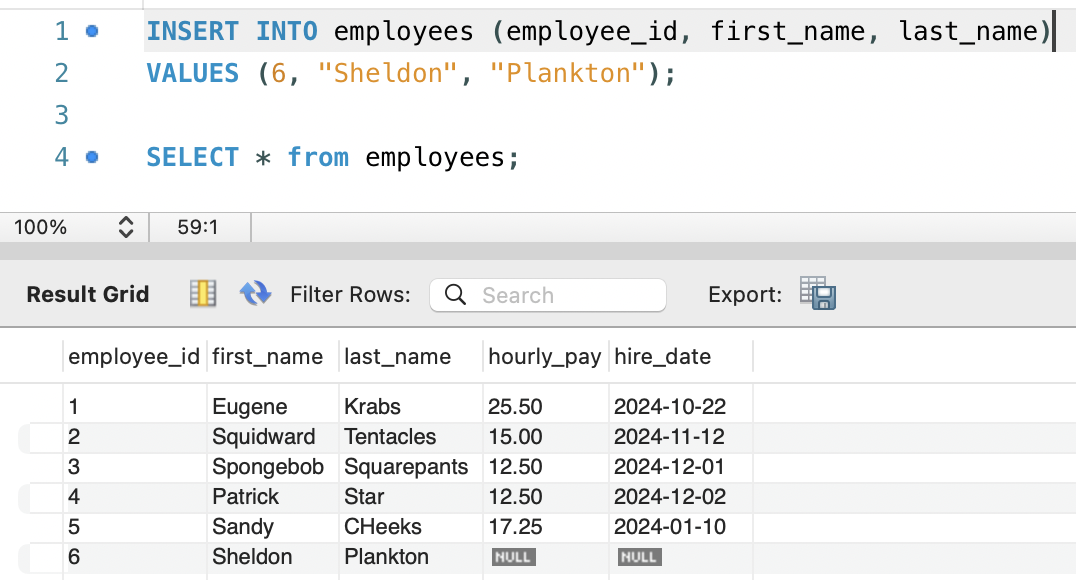The image size is (1076, 580).
Task: Click the Export label
Action: (745, 294)
